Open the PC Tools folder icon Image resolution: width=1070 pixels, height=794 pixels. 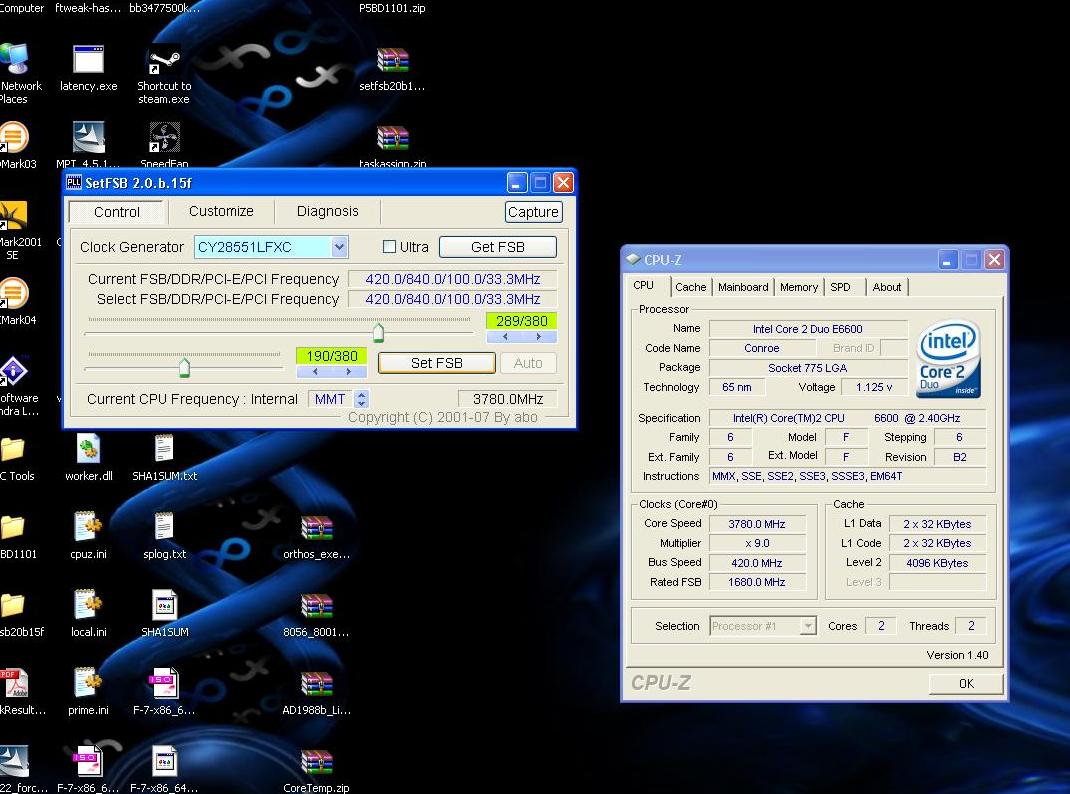pos(12,450)
